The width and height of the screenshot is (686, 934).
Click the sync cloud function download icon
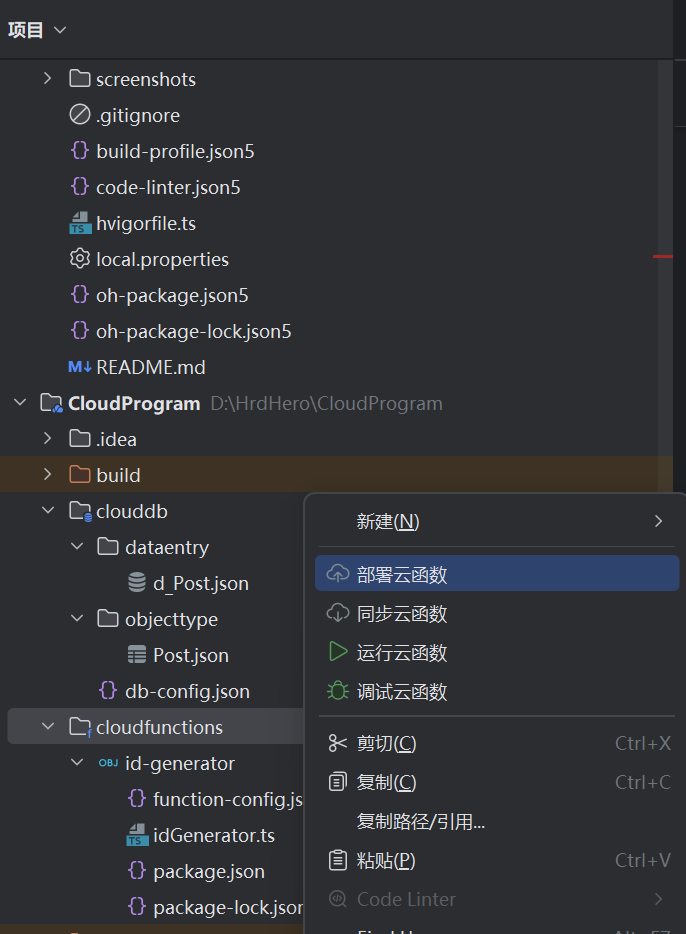338,613
